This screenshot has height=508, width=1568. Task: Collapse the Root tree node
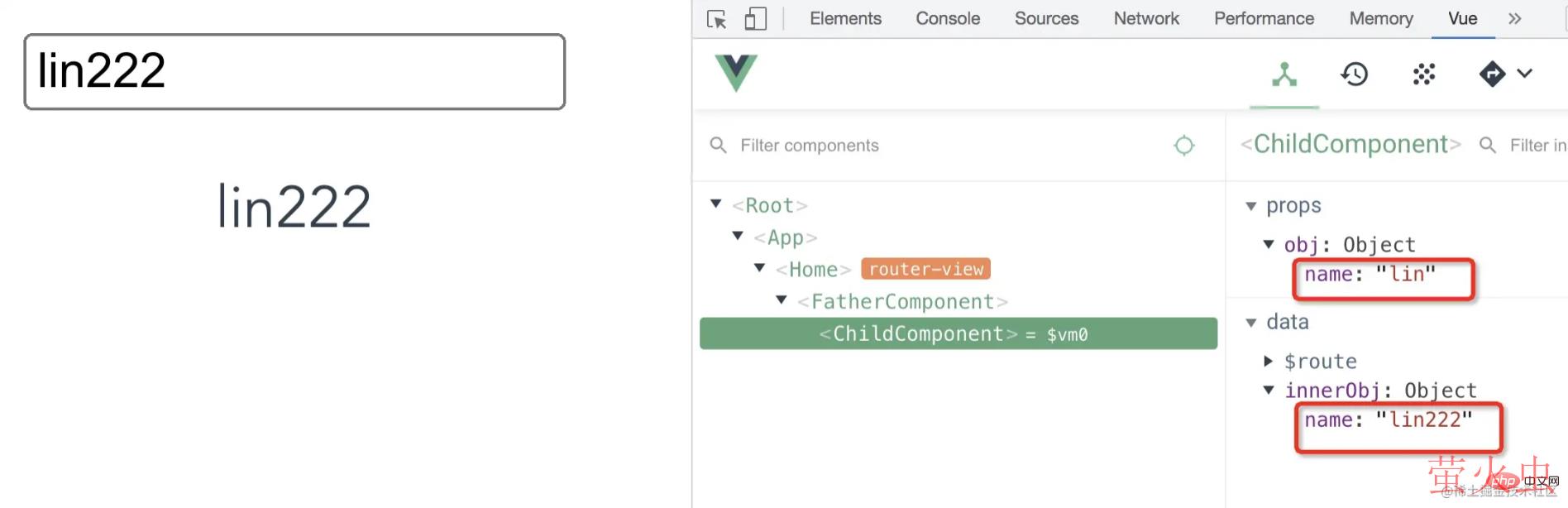716,204
